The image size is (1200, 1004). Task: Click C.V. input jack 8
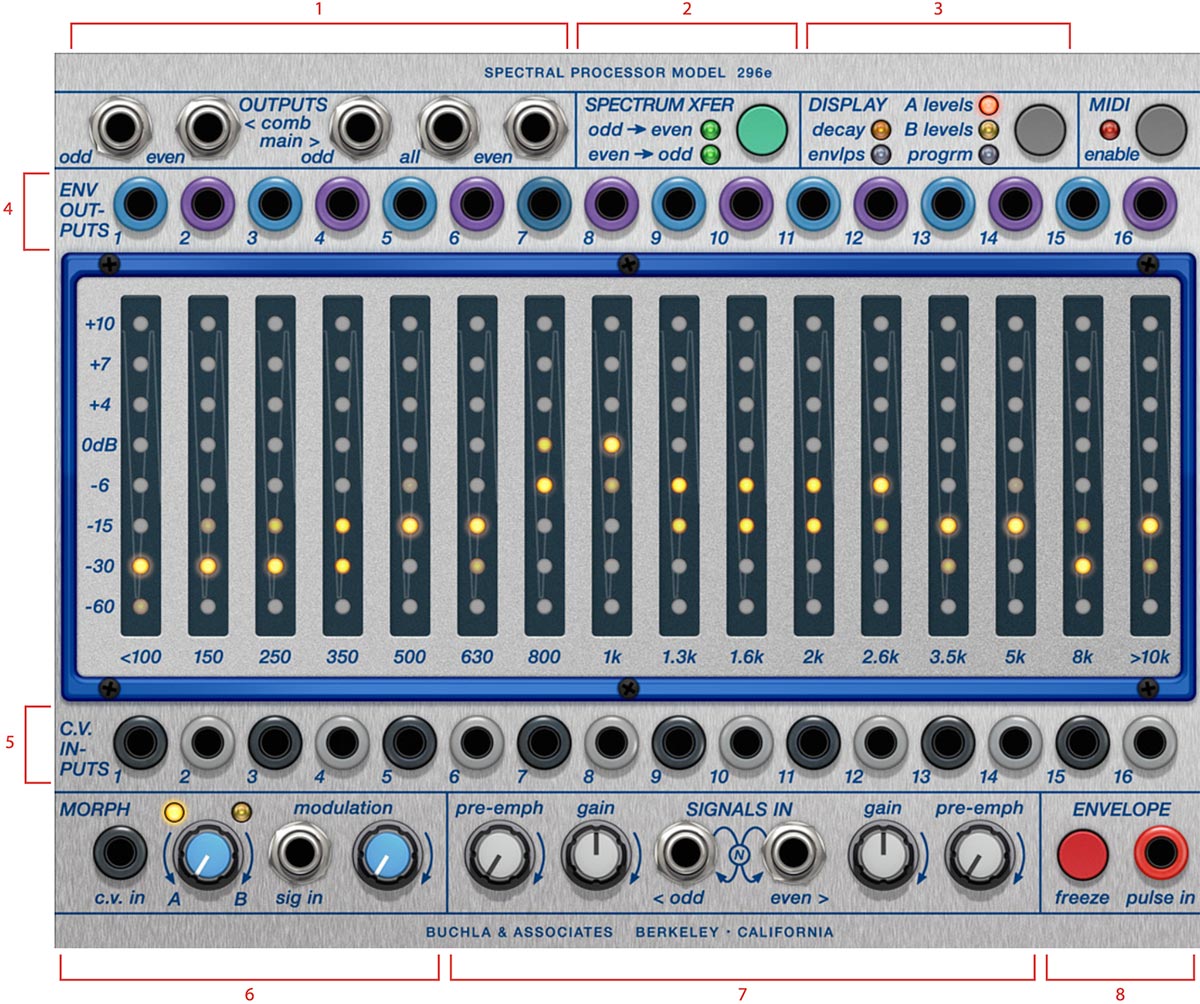(612, 743)
